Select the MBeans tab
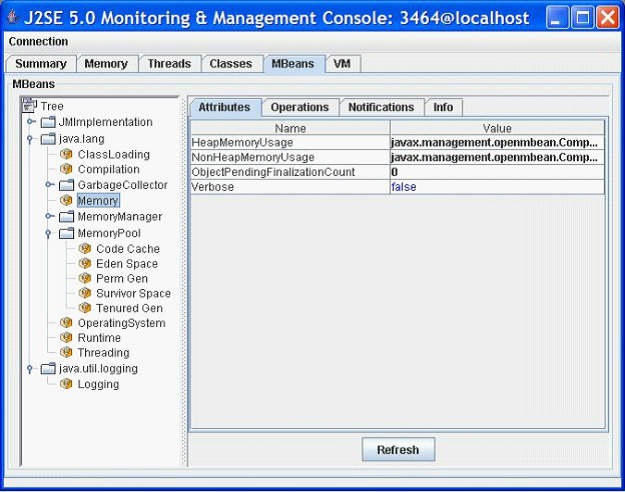Screen dimensions: 625x492 (x=293, y=64)
